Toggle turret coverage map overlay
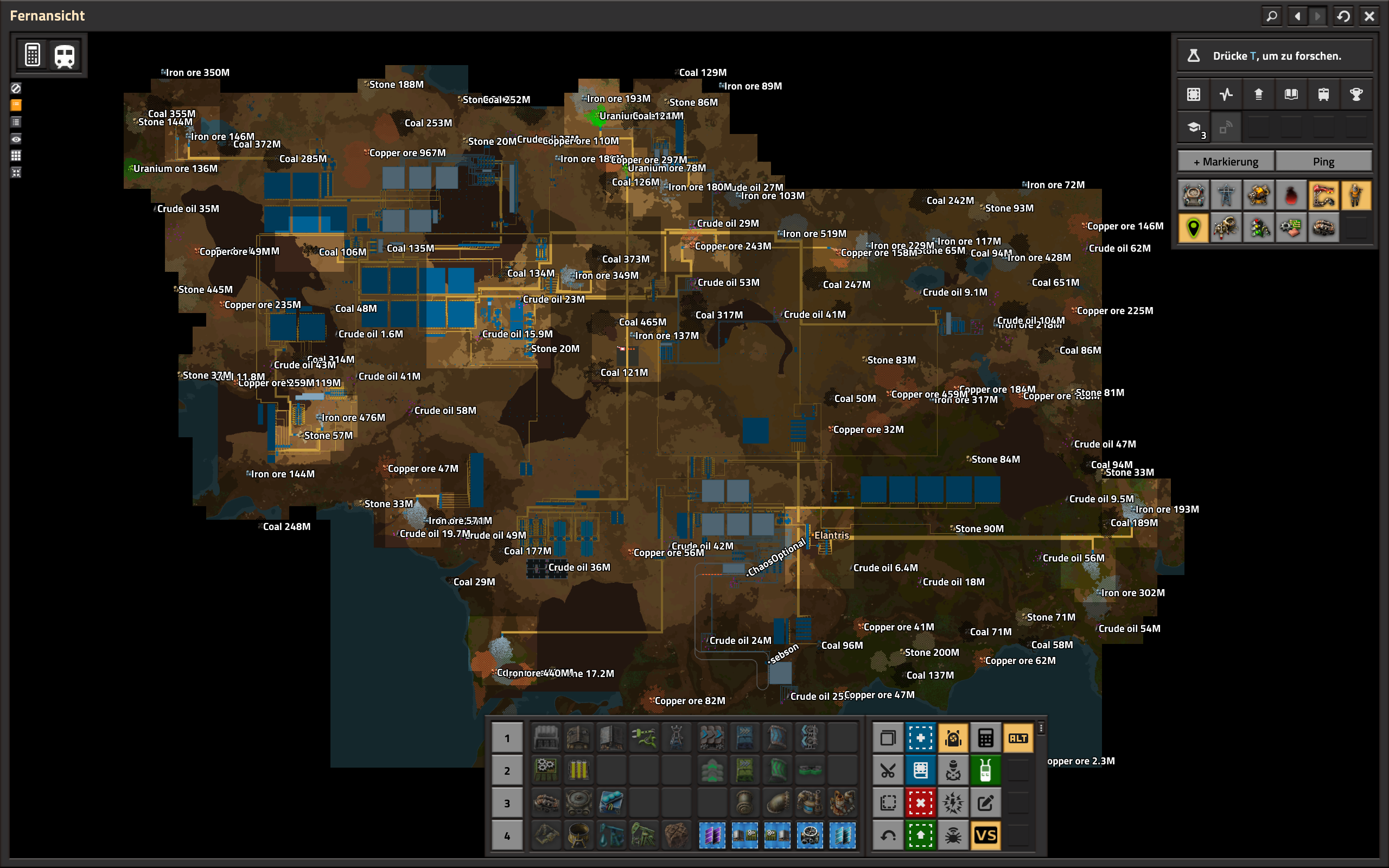This screenshot has height=868, width=1389. point(1259,196)
